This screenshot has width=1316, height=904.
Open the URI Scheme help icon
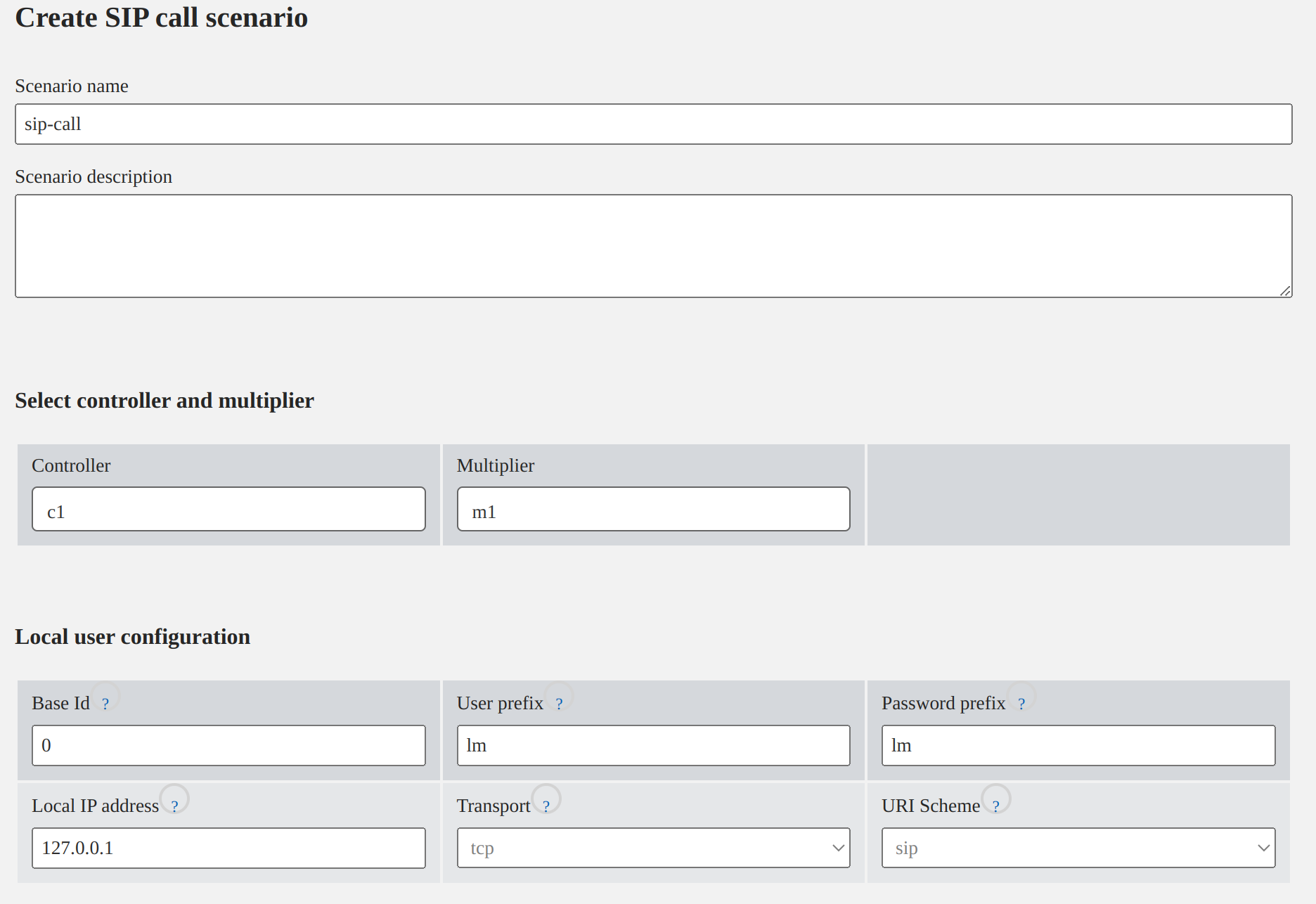(995, 806)
